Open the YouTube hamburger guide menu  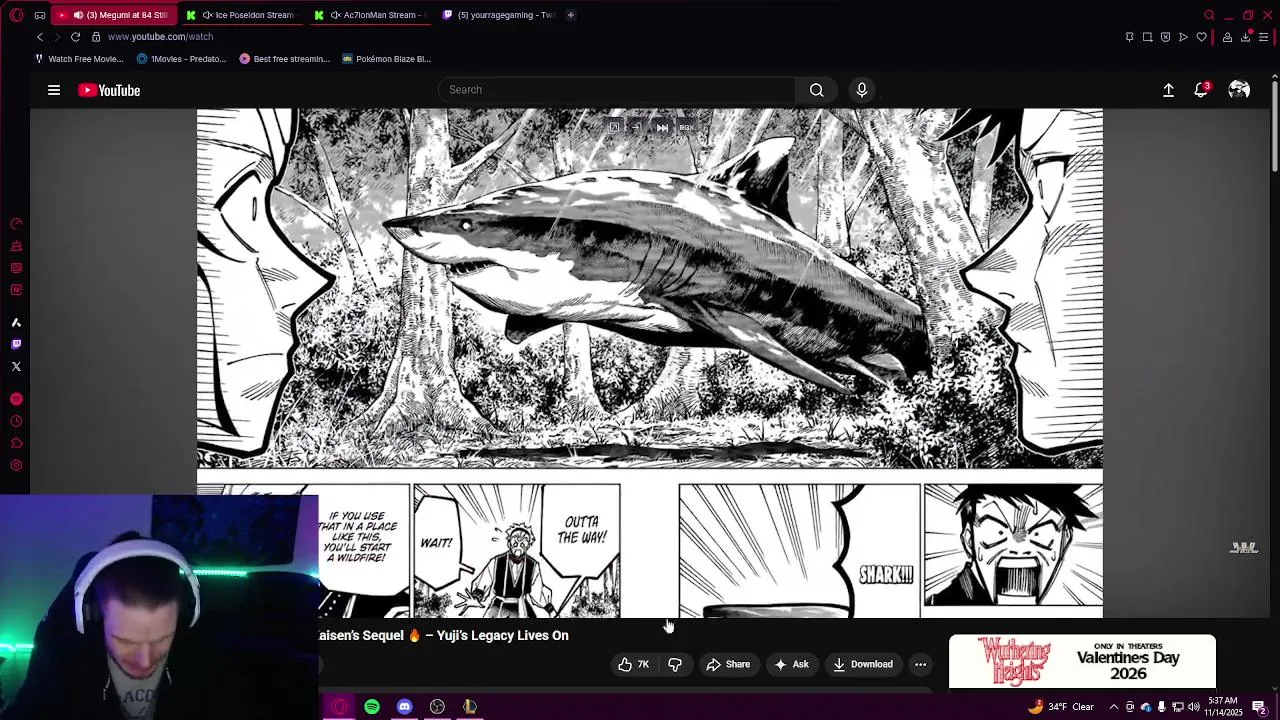point(54,90)
